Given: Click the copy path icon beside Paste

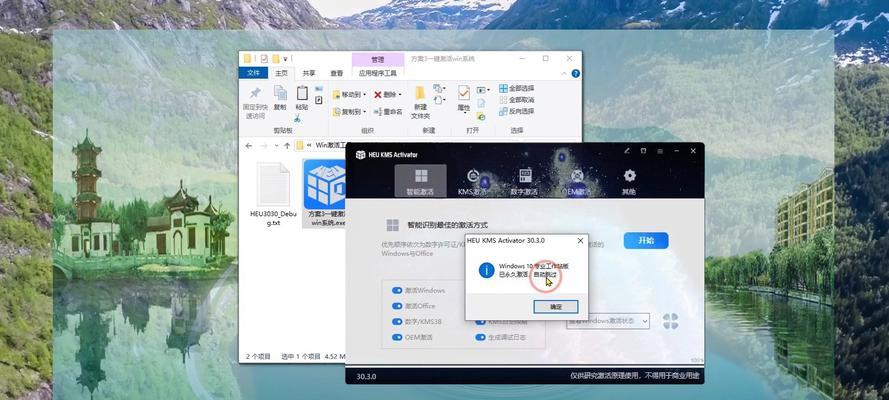Looking at the screenshot, I should coord(319,89).
